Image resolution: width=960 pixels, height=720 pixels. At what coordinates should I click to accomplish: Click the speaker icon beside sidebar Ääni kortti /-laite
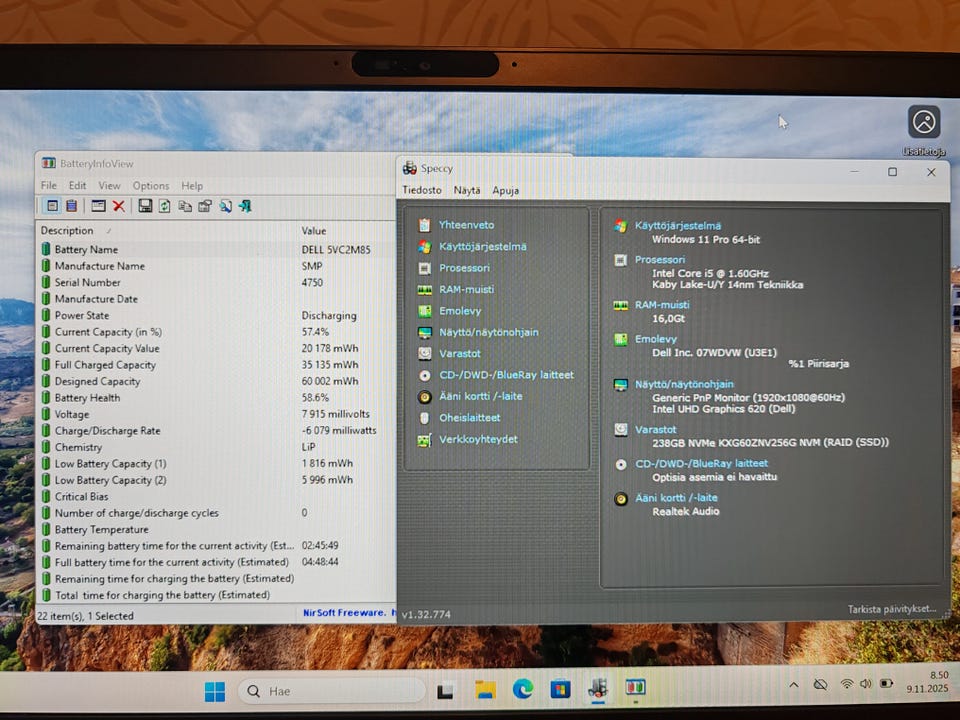tap(424, 397)
